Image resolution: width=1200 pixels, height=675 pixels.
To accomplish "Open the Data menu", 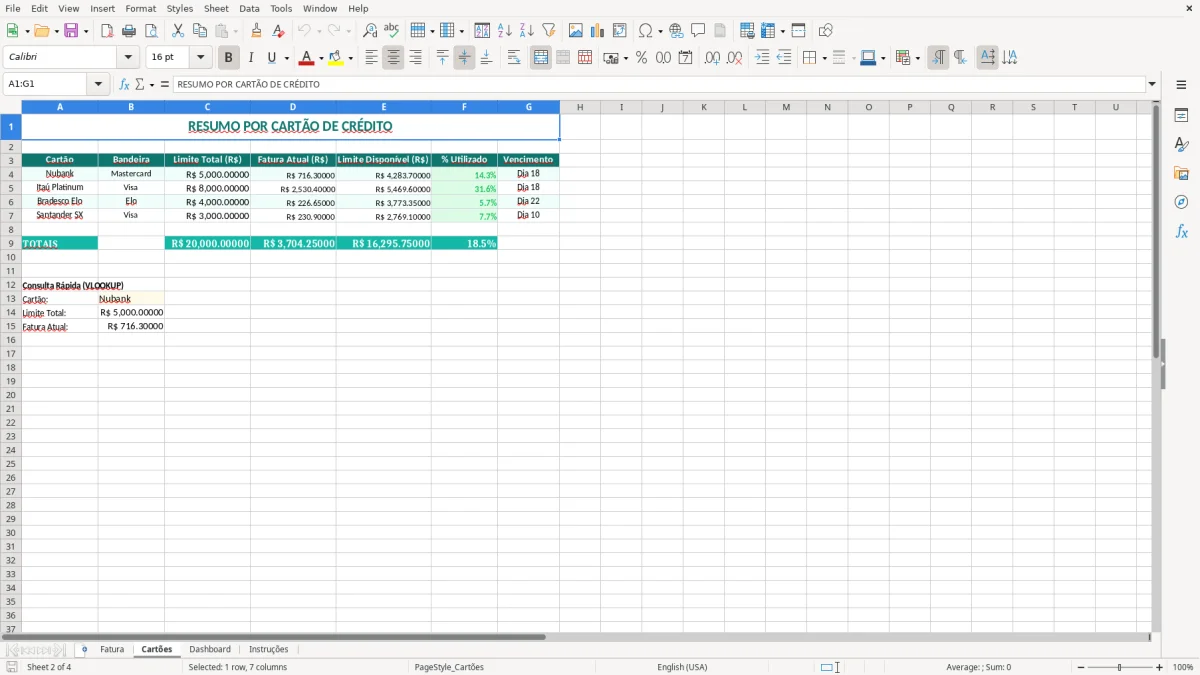I will point(249,8).
